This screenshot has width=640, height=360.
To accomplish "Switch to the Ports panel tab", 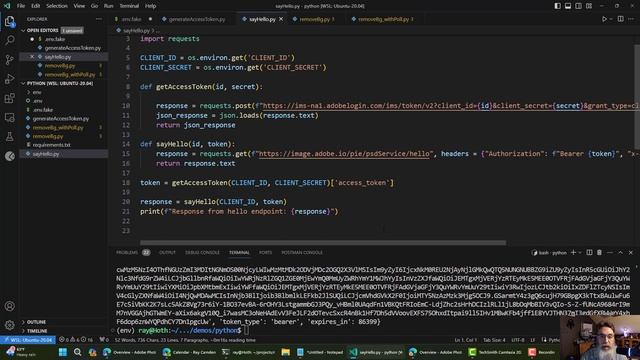I will 265,253.
